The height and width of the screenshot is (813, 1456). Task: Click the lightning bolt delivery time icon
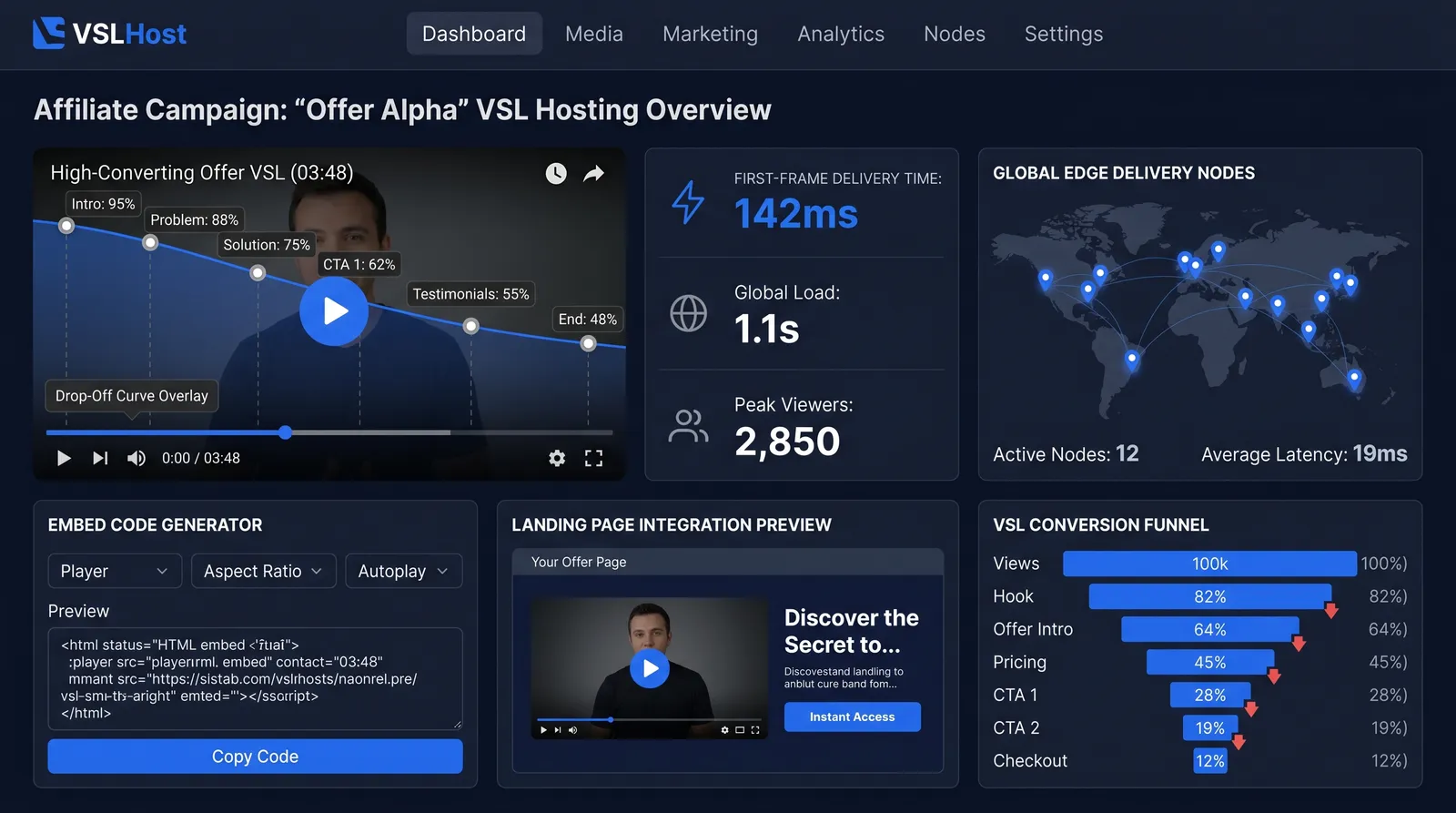[x=688, y=202]
